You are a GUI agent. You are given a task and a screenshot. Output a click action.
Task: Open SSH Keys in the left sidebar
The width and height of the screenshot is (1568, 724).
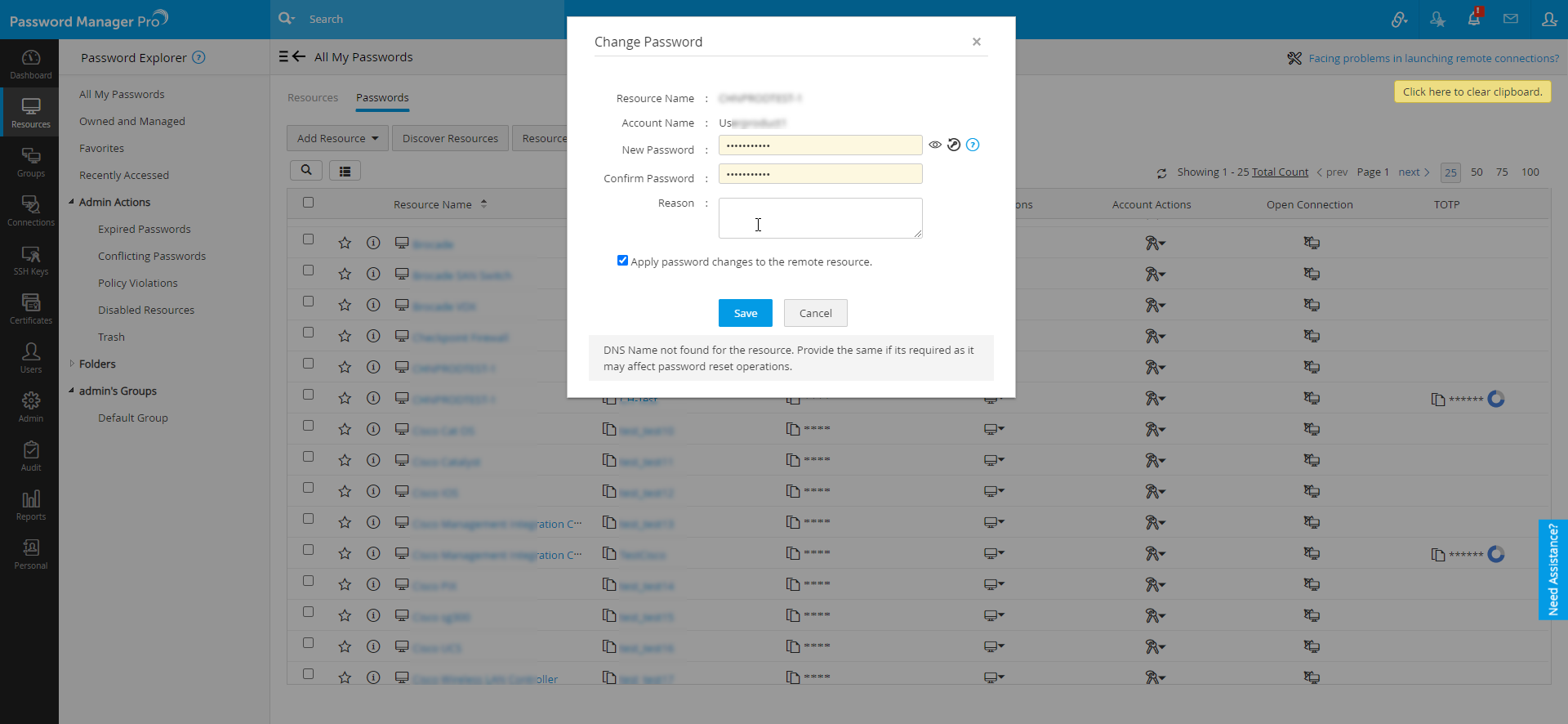(x=31, y=260)
